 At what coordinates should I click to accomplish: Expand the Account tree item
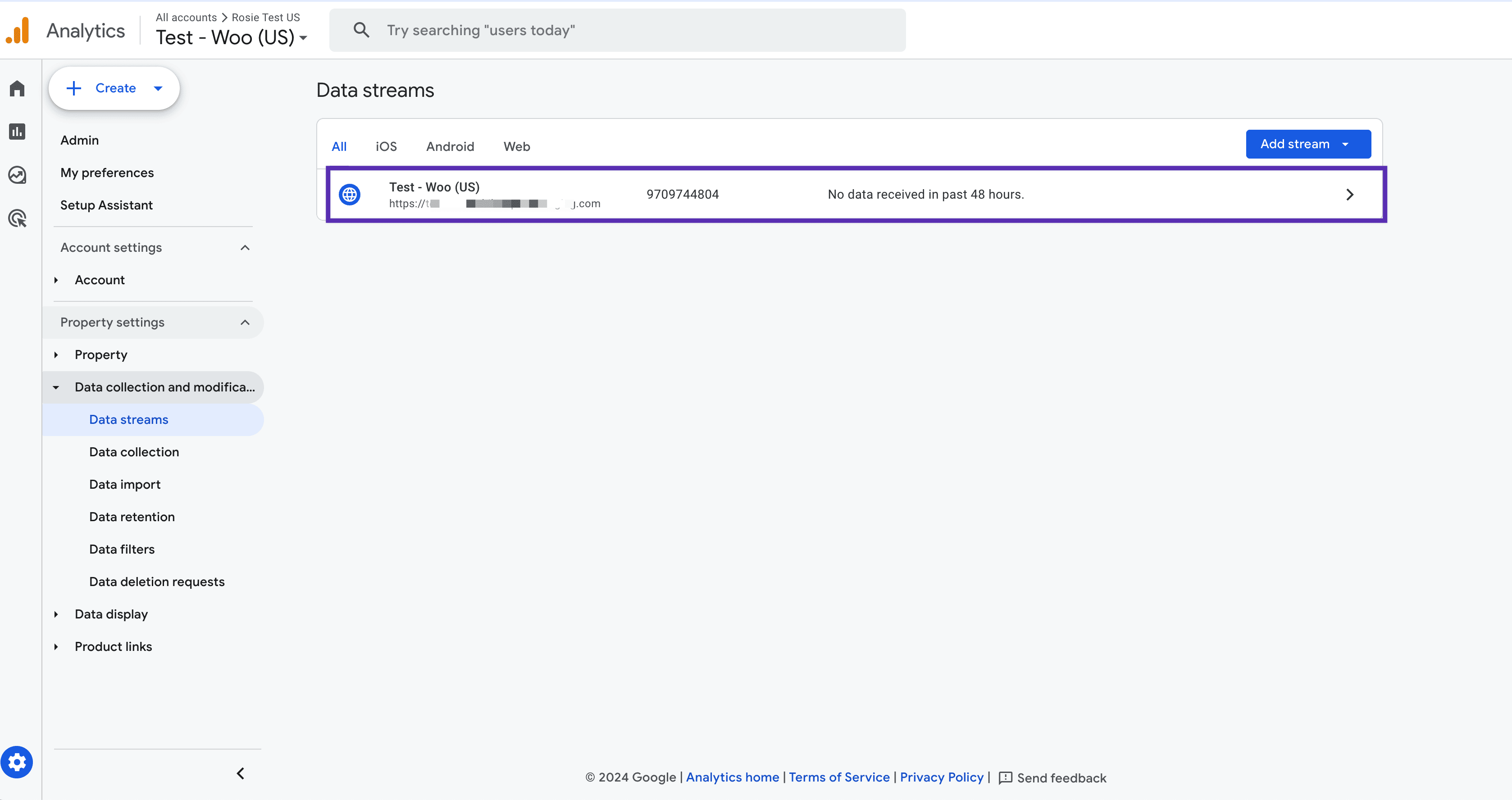pos(57,280)
